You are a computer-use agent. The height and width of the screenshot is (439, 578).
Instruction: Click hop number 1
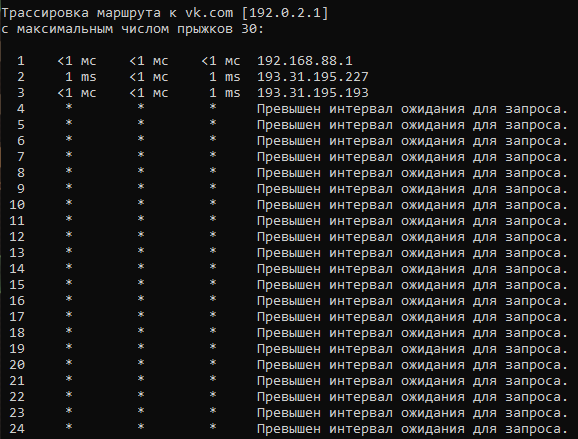pyautogui.click(x=21, y=61)
